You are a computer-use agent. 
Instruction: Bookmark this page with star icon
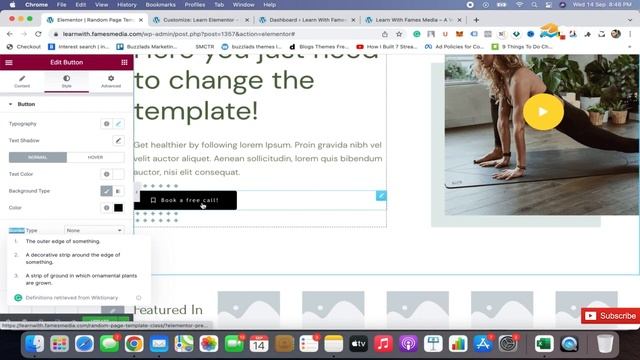[399, 34]
